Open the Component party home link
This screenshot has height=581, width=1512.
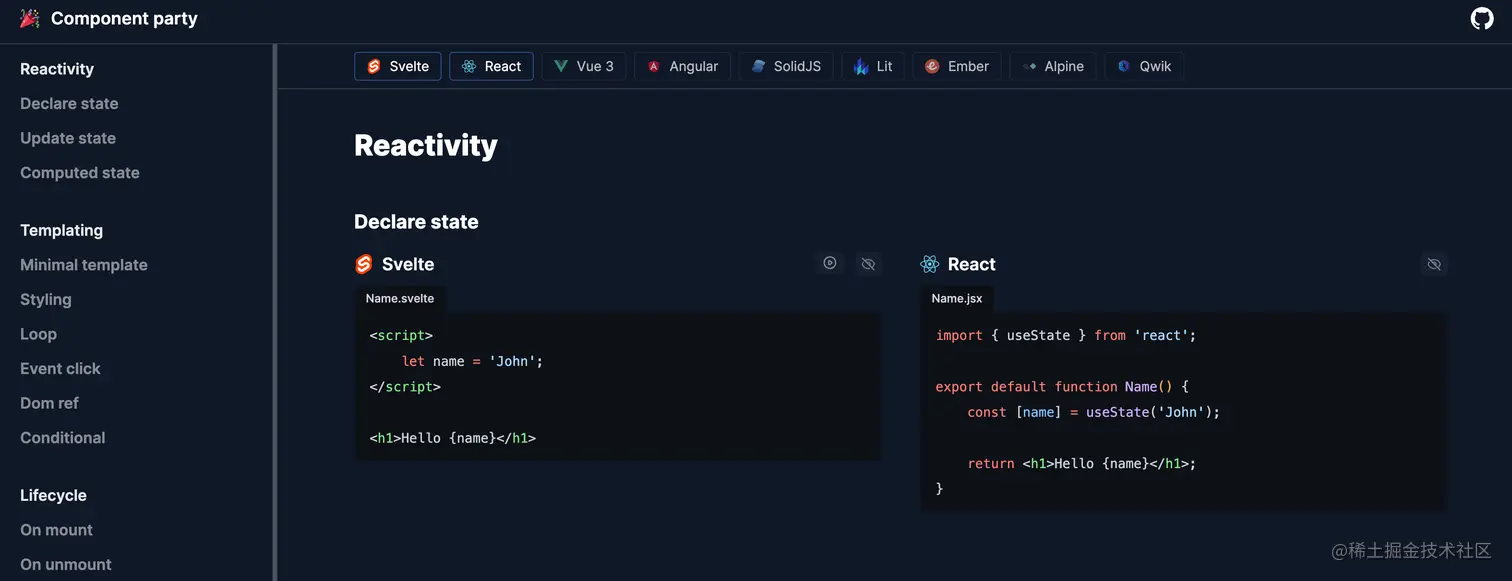click(109, 18)
